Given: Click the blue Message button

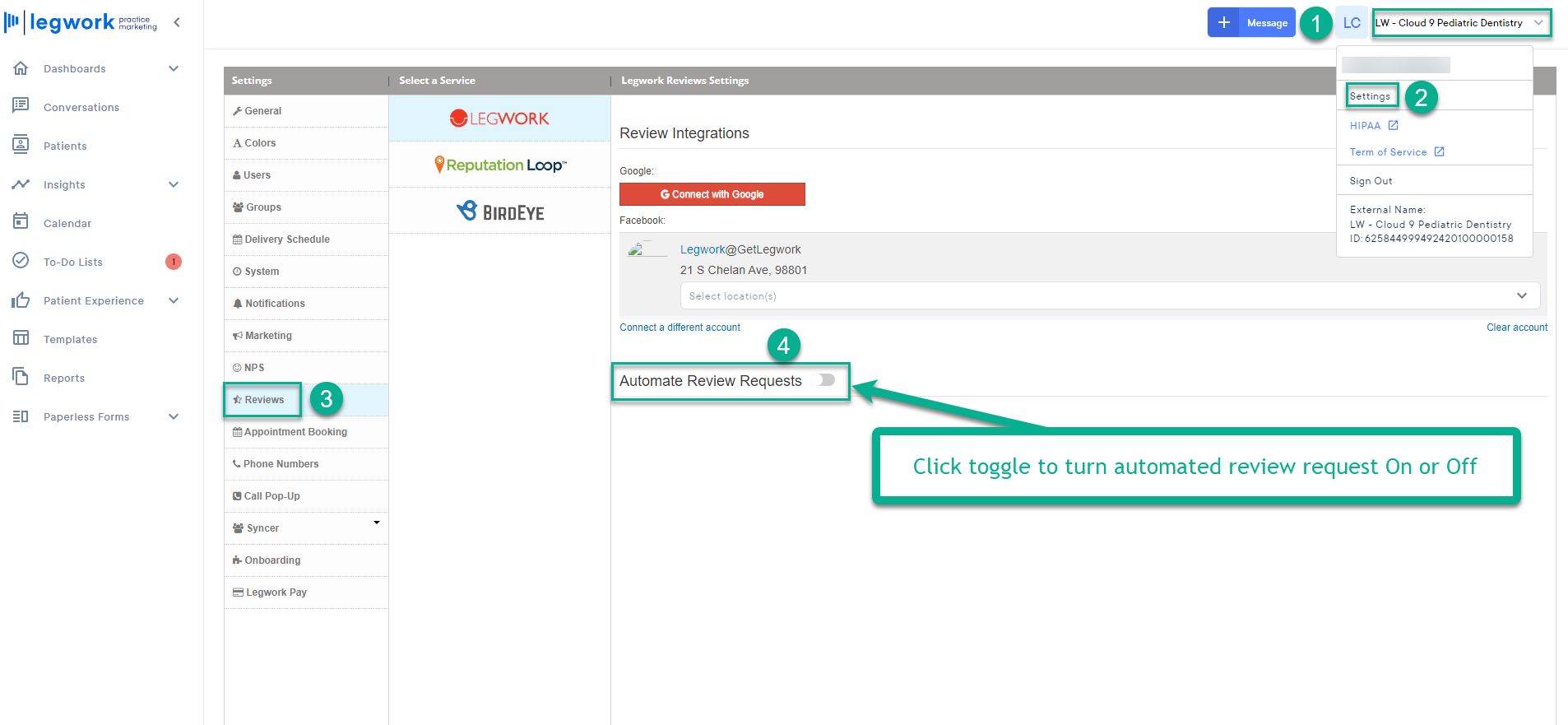Looking at the screenshot, I should (1251, 23).
